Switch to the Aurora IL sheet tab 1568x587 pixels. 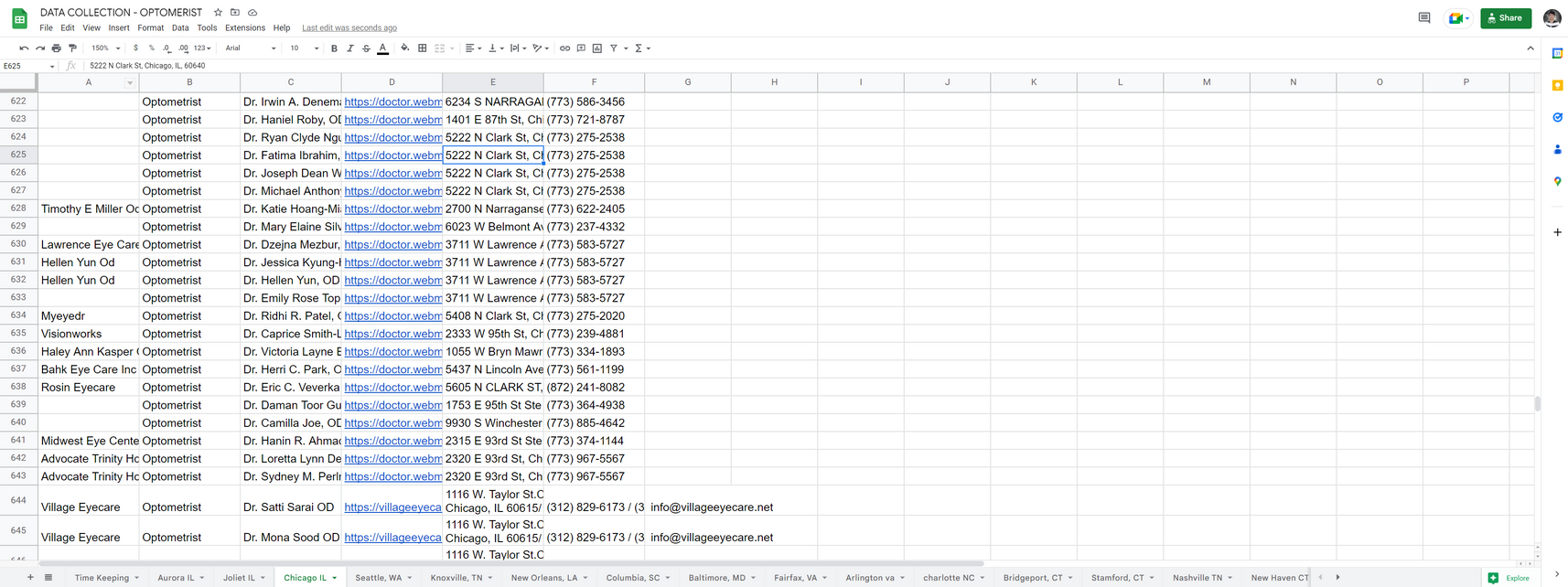(x=180, y=578)
